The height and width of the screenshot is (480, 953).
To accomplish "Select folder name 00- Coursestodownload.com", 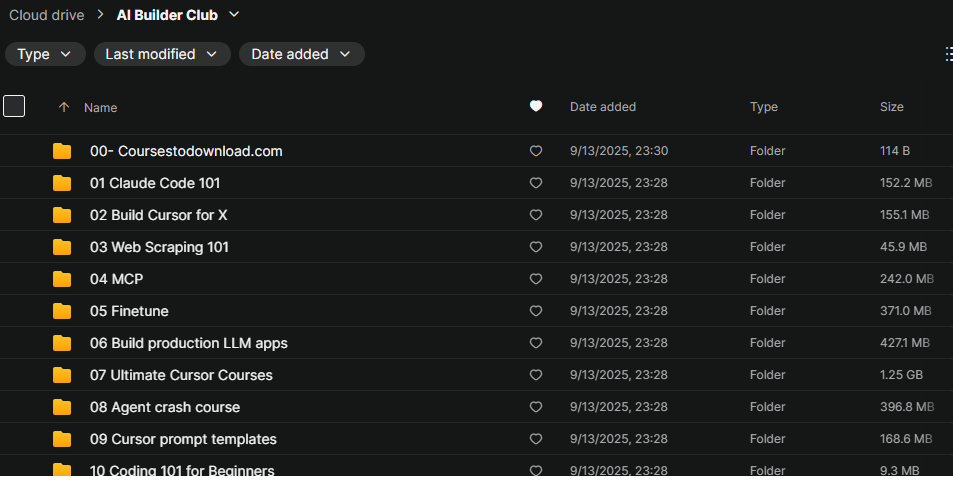I will pos(186,151).
